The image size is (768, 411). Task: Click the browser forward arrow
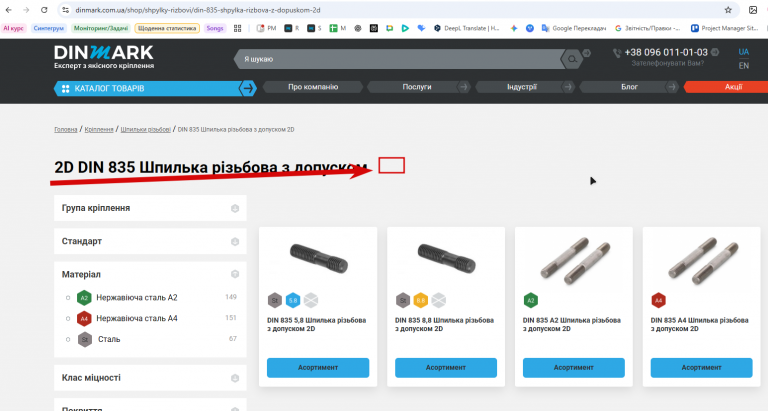pos(26,10)
